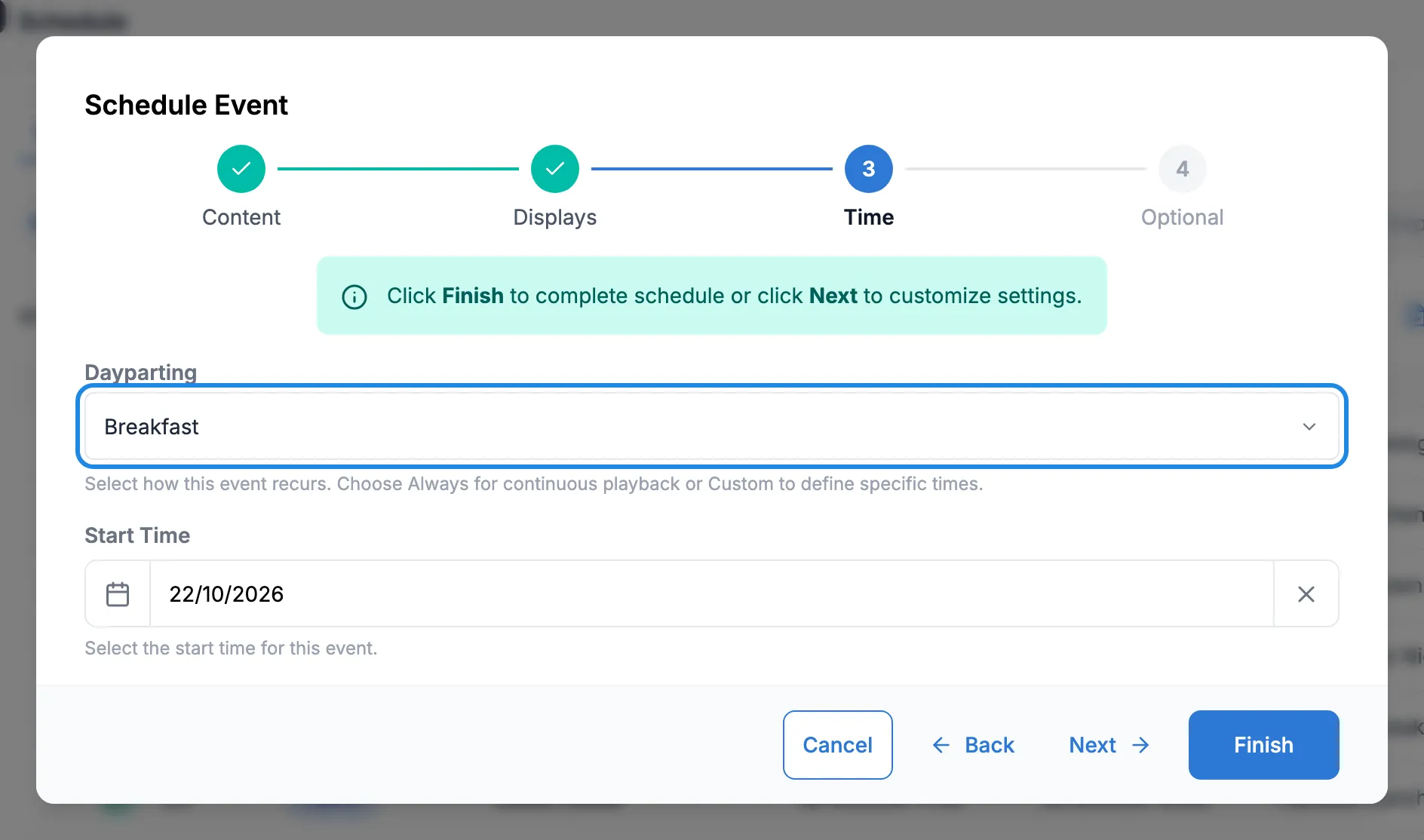The height and width of the screenshot is (840, 1424).
Task: Click the right arrow icon beside Next
Action: coord(1141,745)
